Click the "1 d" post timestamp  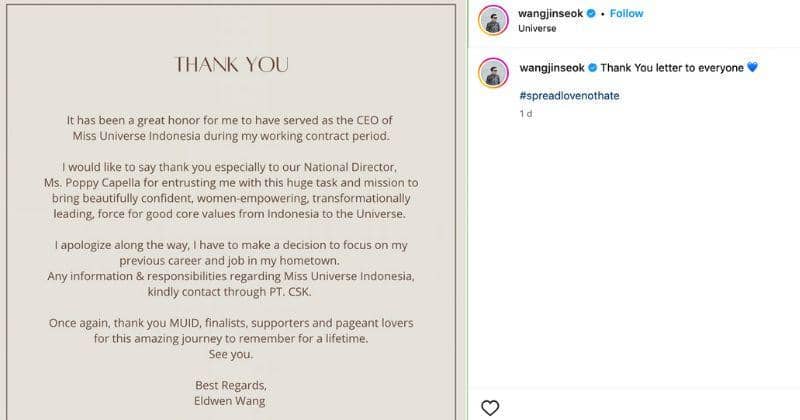coord(526,114)
